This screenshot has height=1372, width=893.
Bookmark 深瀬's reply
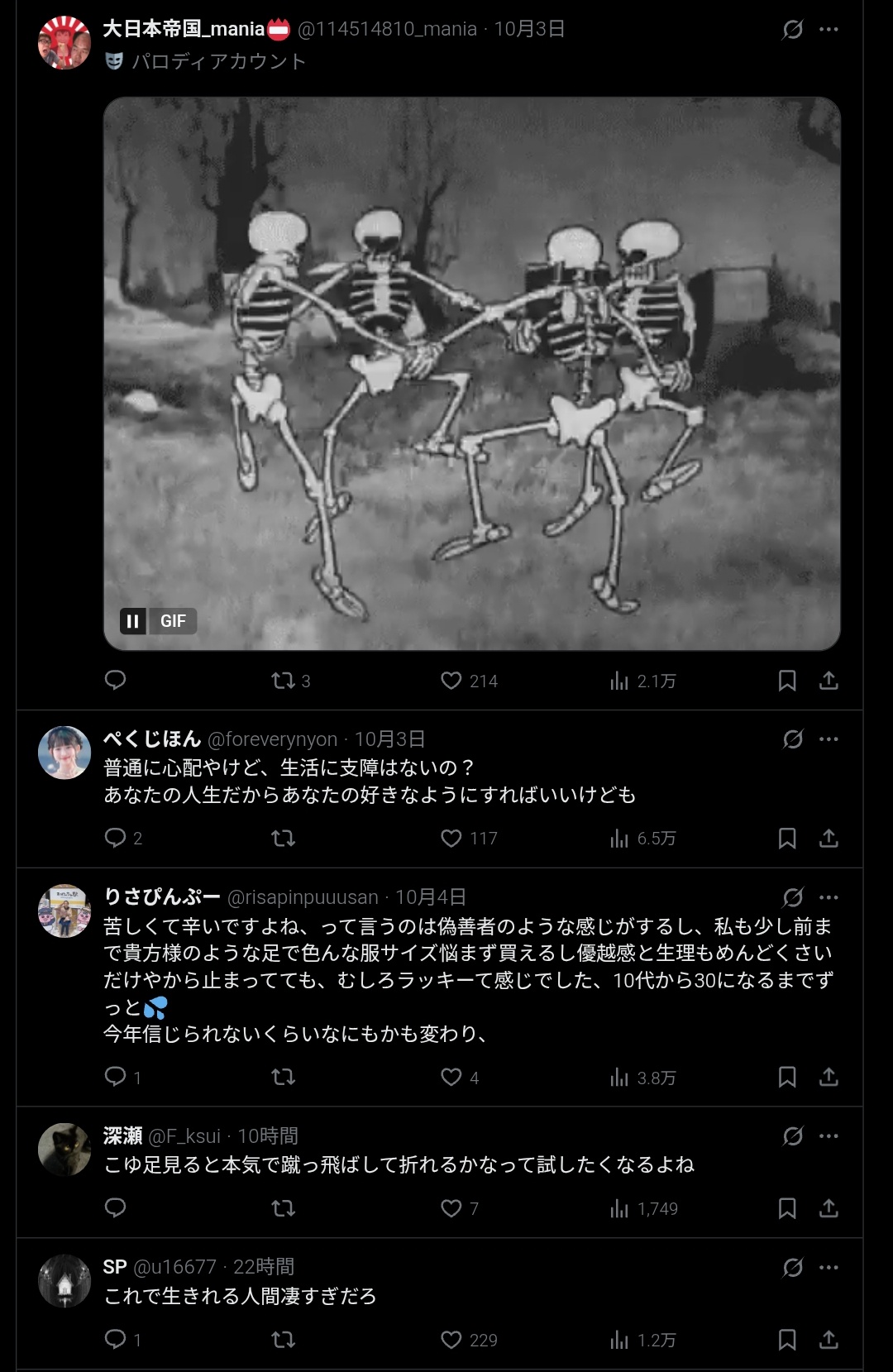pos(787,1208)
